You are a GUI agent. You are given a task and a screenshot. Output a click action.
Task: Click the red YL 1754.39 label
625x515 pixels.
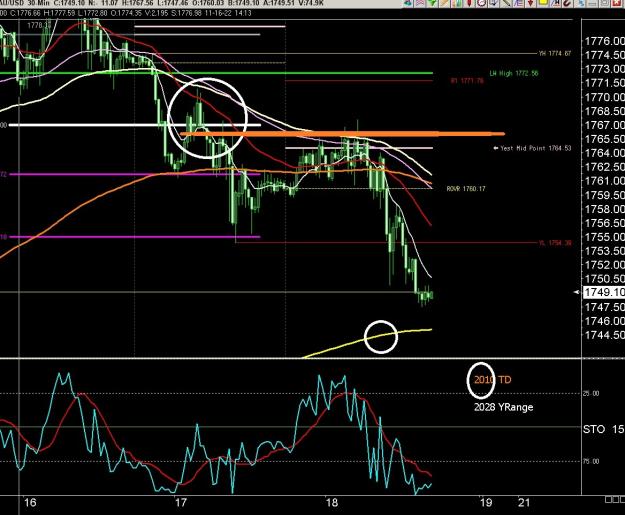(555, 243)
